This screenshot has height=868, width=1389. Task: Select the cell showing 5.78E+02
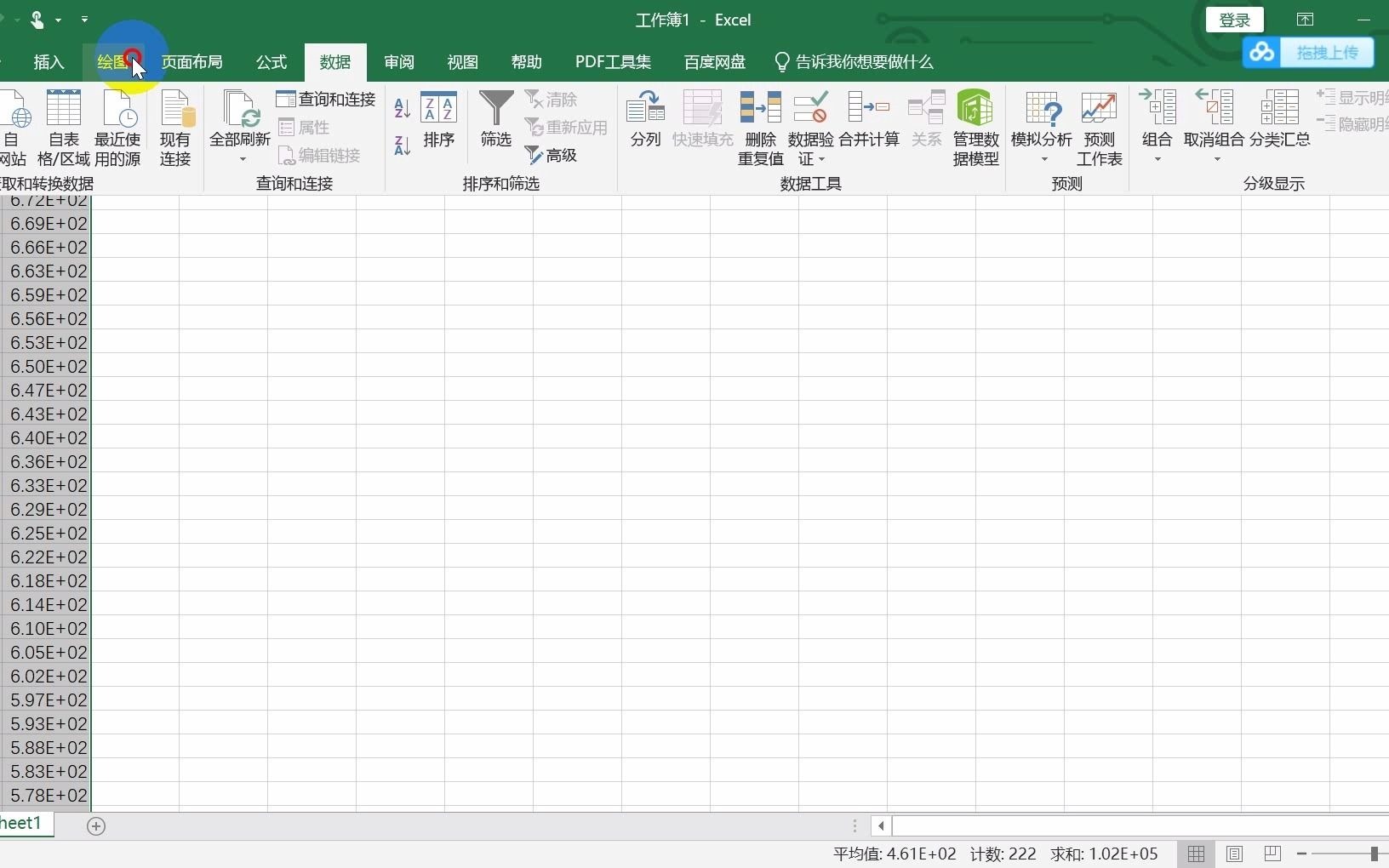point(46,796)
